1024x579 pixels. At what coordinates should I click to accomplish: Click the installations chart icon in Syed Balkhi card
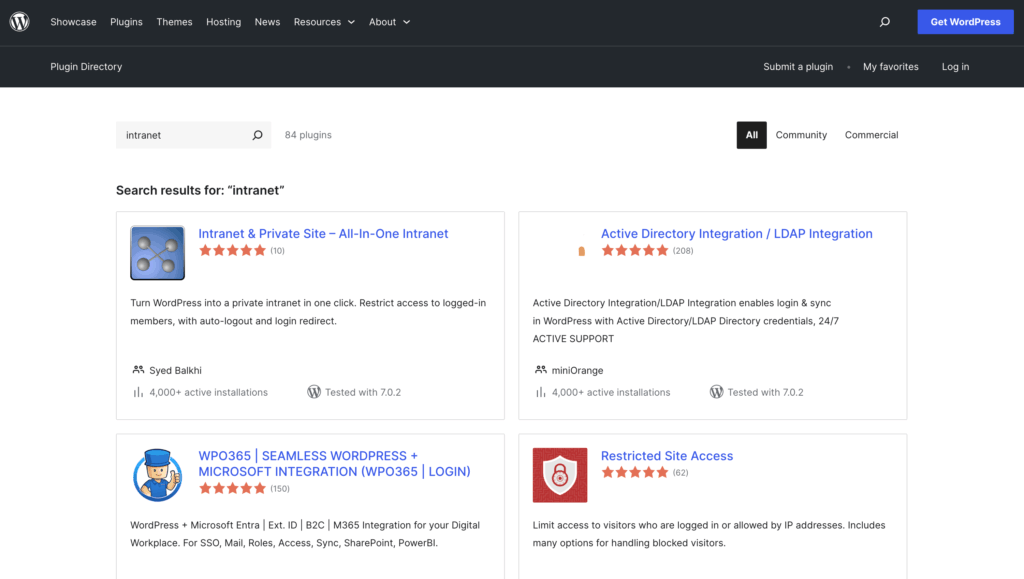pos(138,392)
